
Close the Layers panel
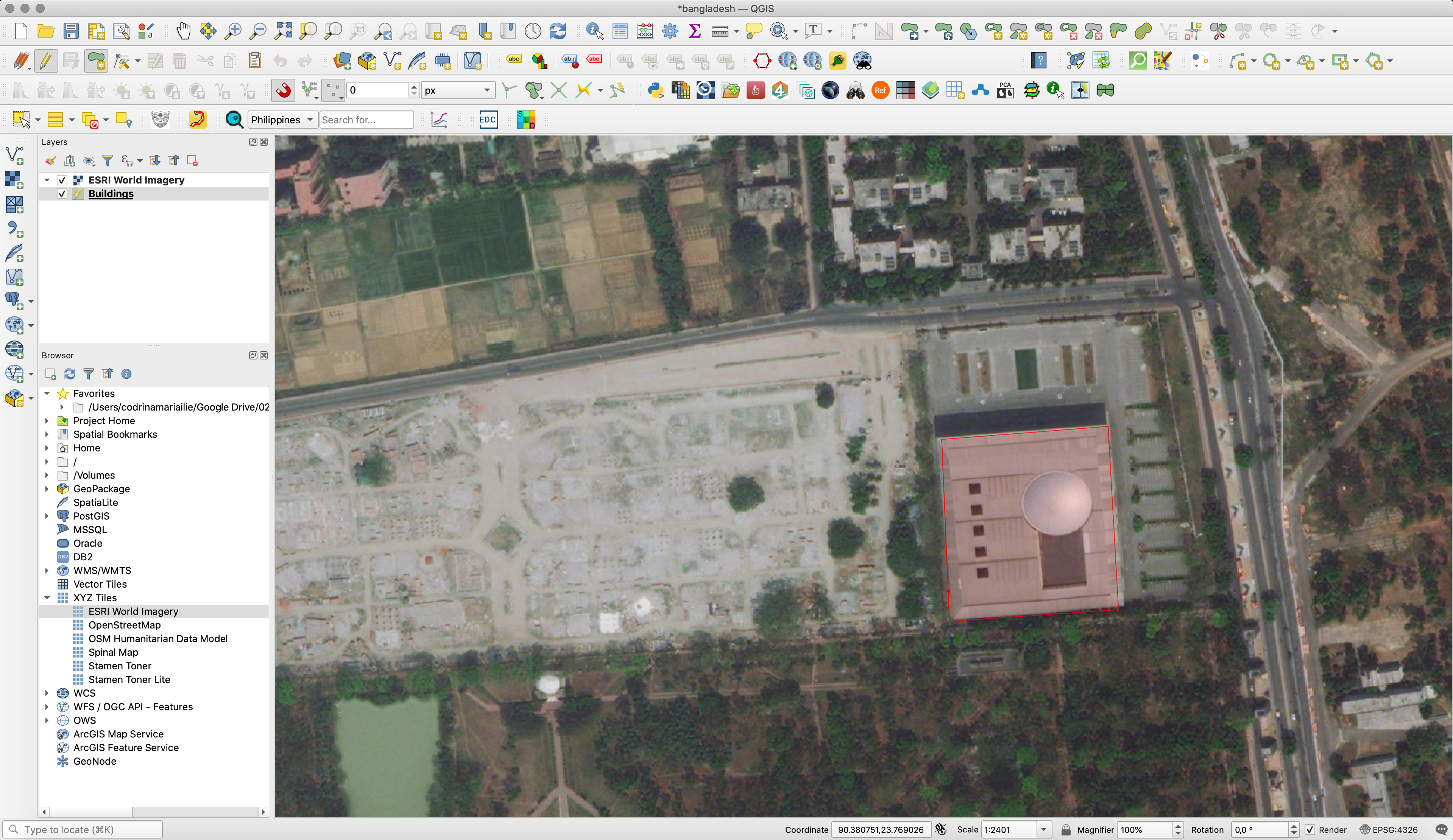click(x=264, y=142)
